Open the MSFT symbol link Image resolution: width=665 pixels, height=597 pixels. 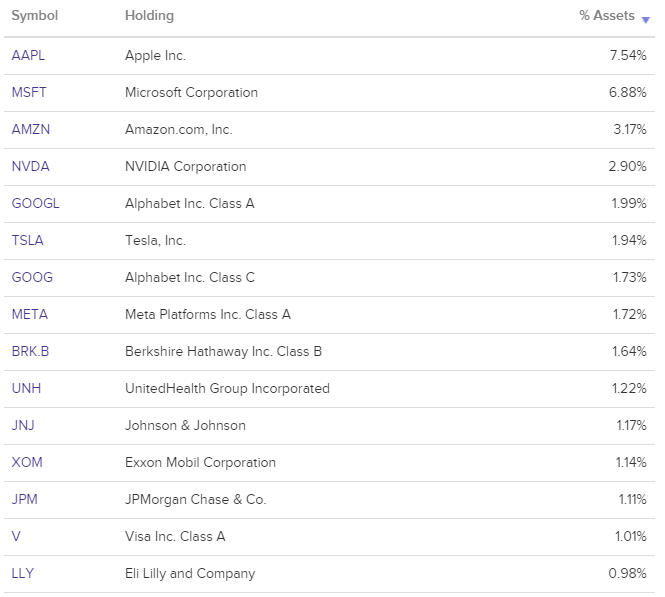[x=29, y=92]
